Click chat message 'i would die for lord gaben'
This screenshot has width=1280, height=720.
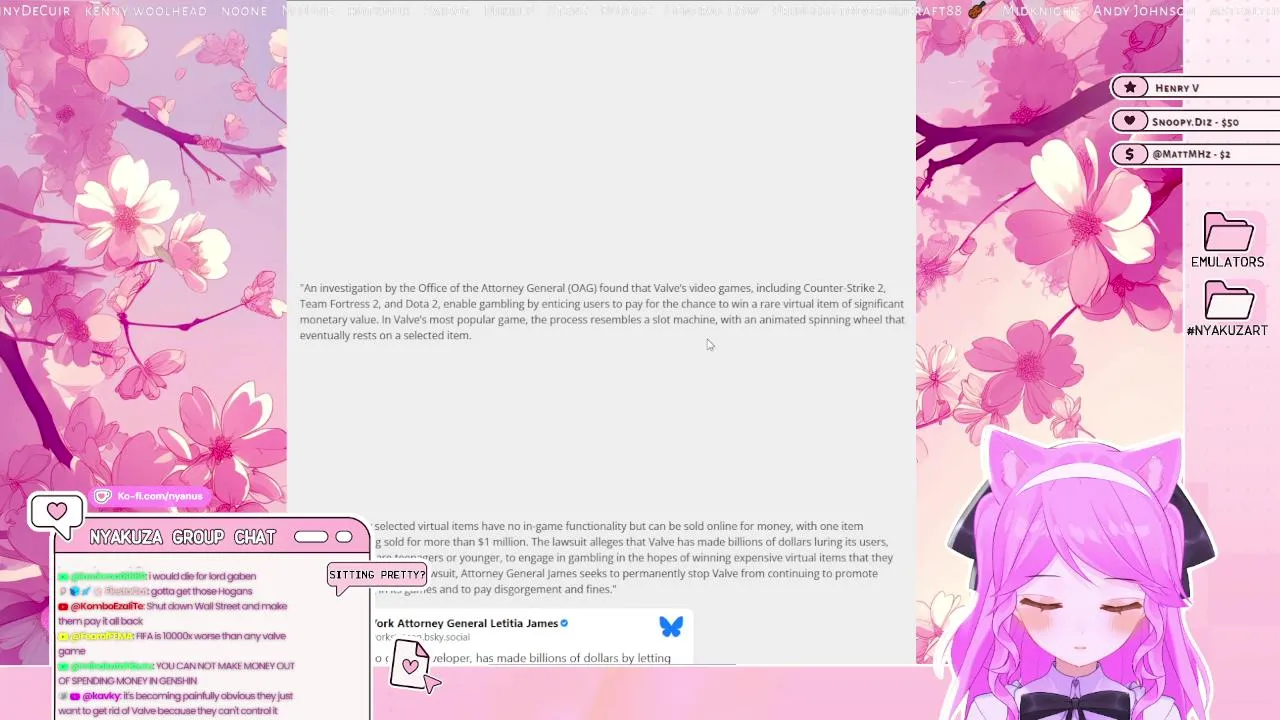(203, 576)
